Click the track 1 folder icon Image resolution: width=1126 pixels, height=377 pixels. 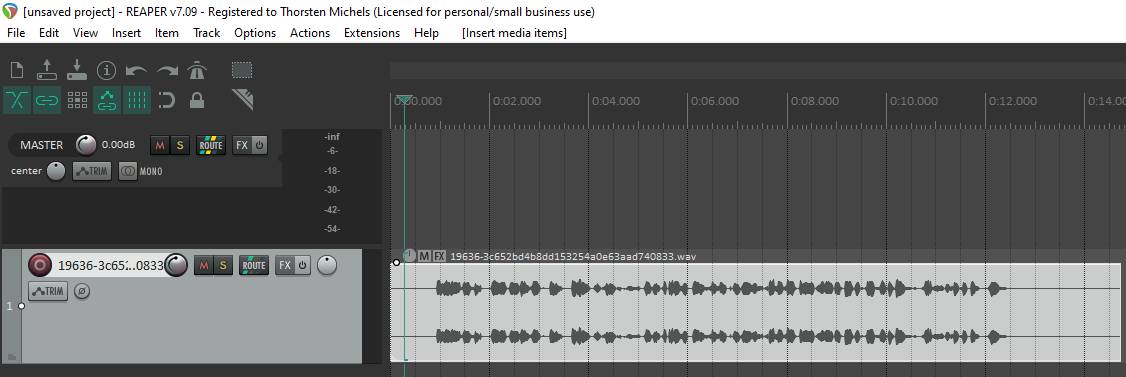11,357
